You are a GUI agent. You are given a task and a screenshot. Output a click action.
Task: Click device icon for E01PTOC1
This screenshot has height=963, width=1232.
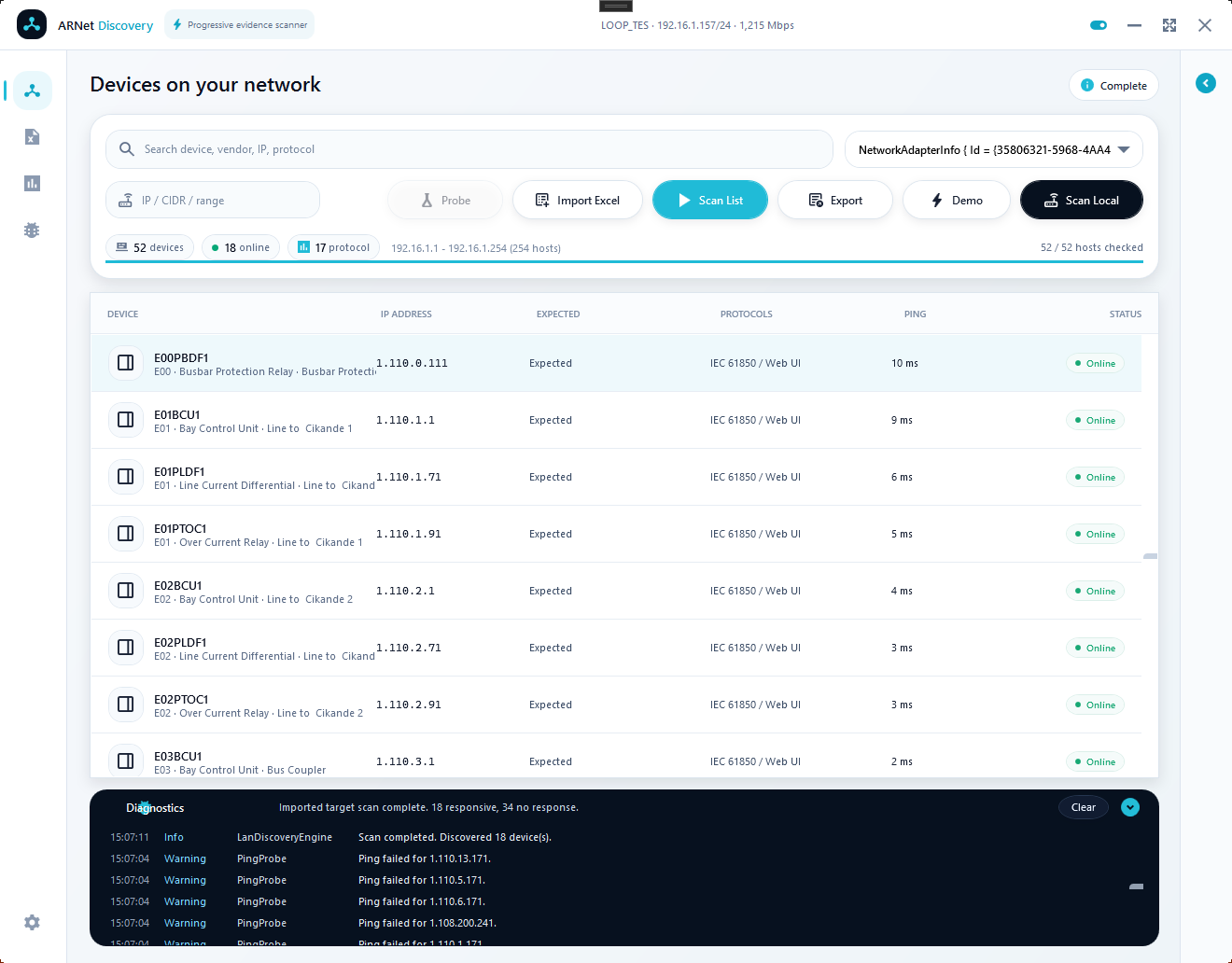[x=126, y=534]
